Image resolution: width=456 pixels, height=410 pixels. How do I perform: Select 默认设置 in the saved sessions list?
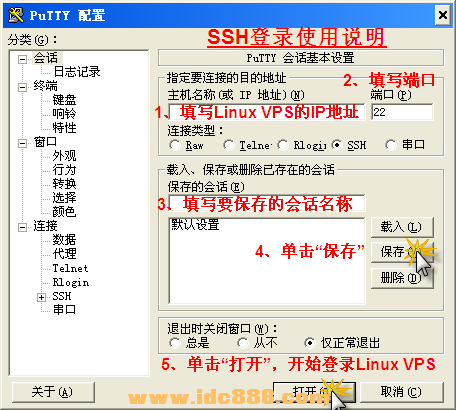(x=195, y=225)
